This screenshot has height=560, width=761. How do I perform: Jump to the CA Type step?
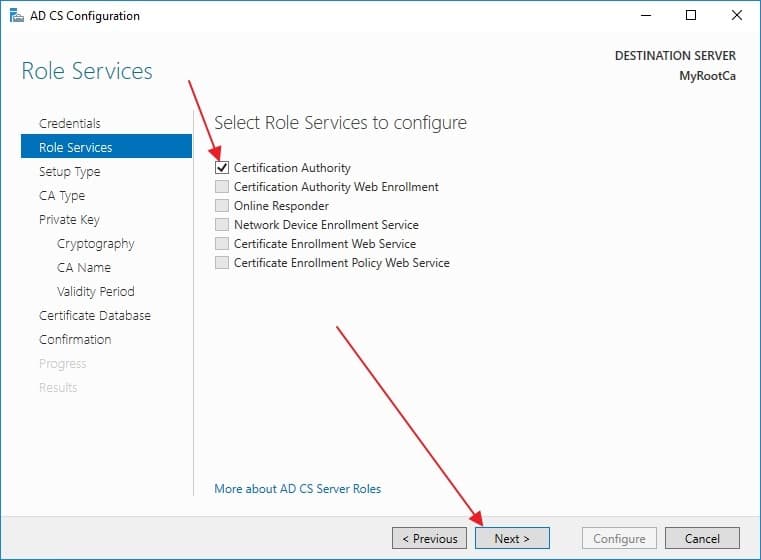pyautogui.click(x=62, y=196)
